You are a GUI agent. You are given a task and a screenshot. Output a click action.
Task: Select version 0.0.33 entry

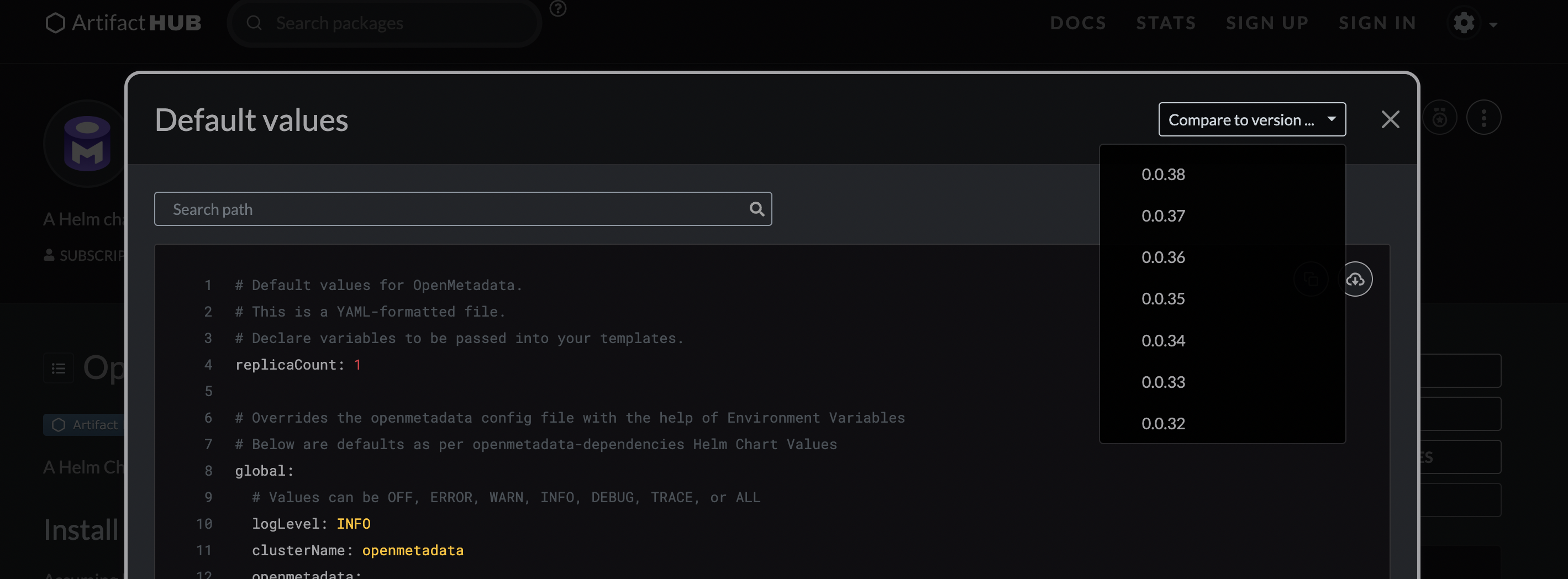pos(1162,382)
